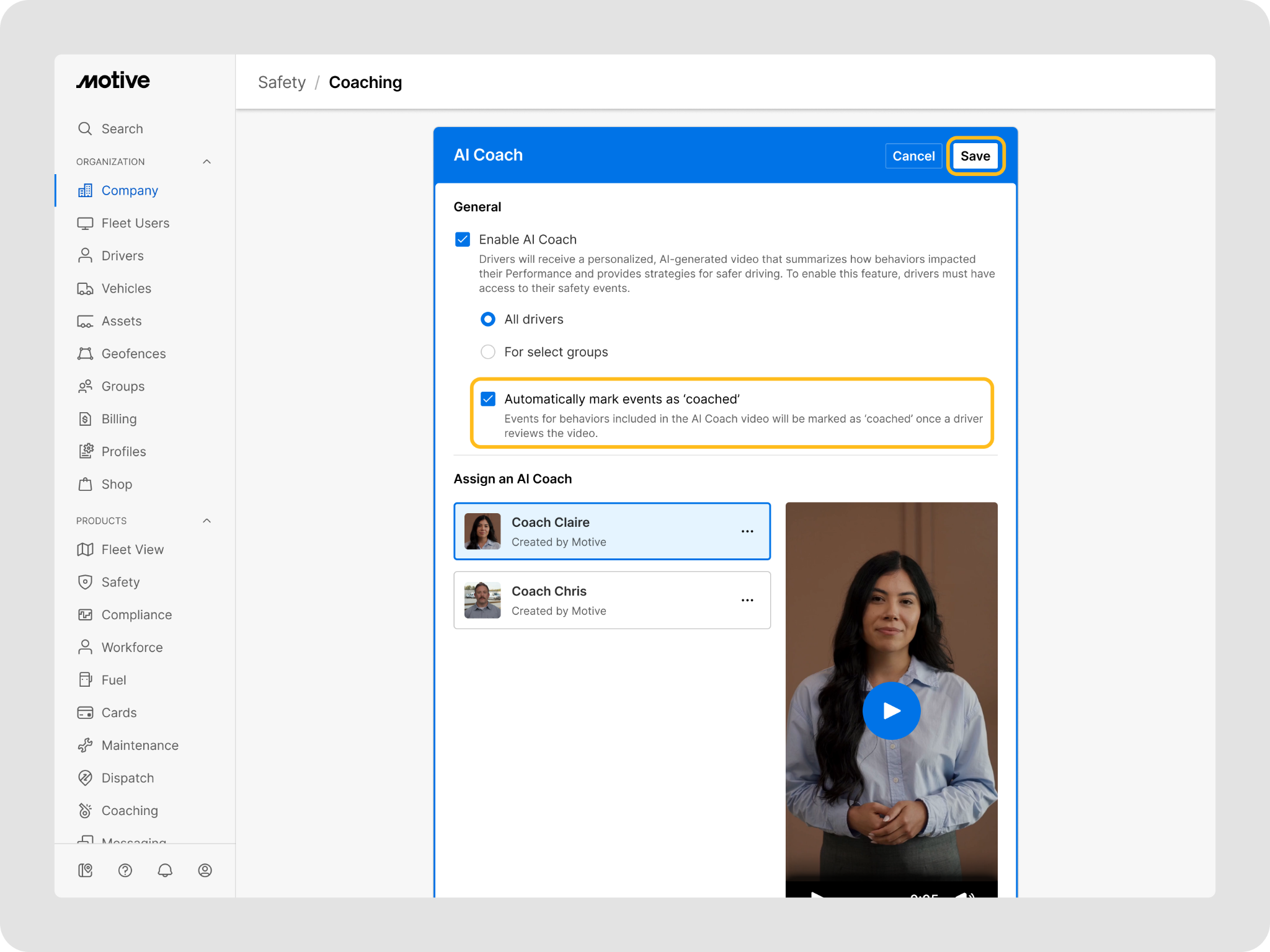Play the Coach Claire preview video
1270x952 pixels.
tap(891, 710)
